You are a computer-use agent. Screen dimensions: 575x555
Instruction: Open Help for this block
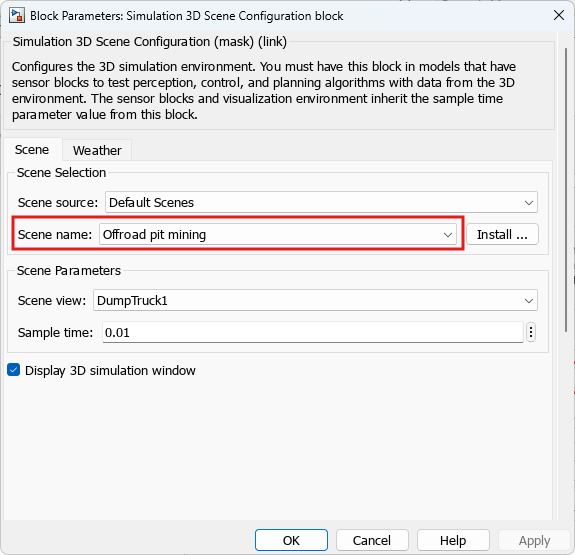tap(453, 540)
